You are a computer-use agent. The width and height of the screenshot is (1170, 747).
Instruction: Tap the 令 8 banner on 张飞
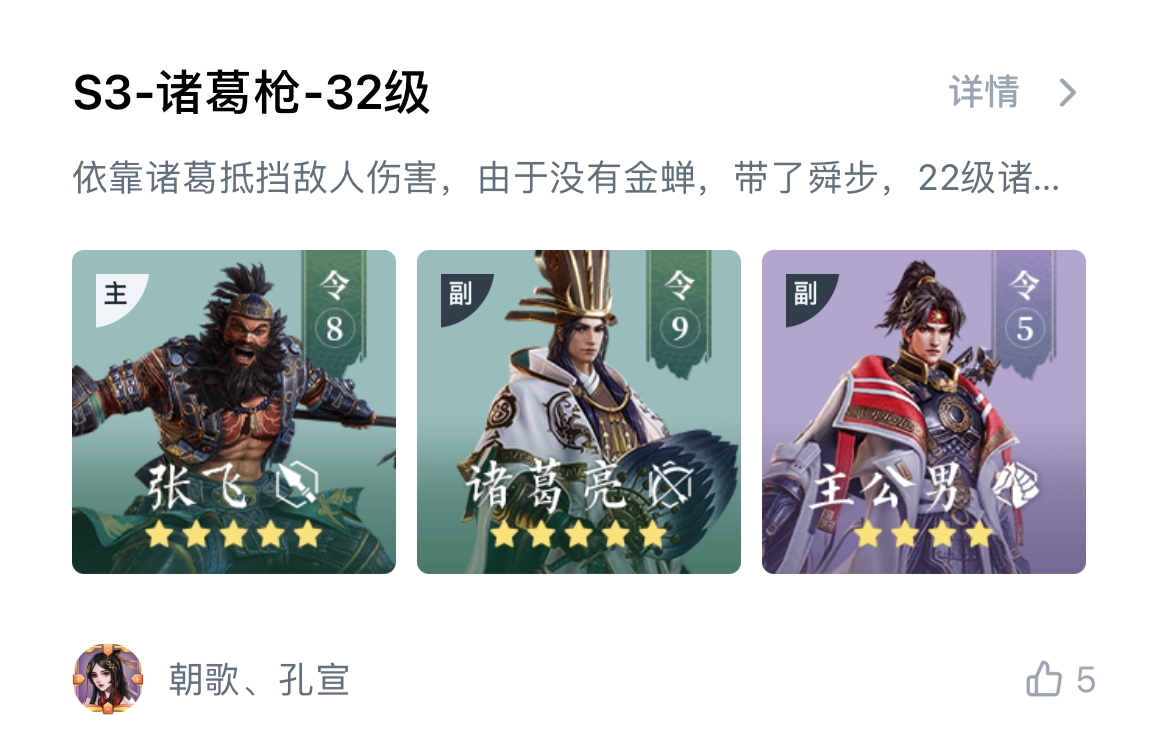pos(334,307)
